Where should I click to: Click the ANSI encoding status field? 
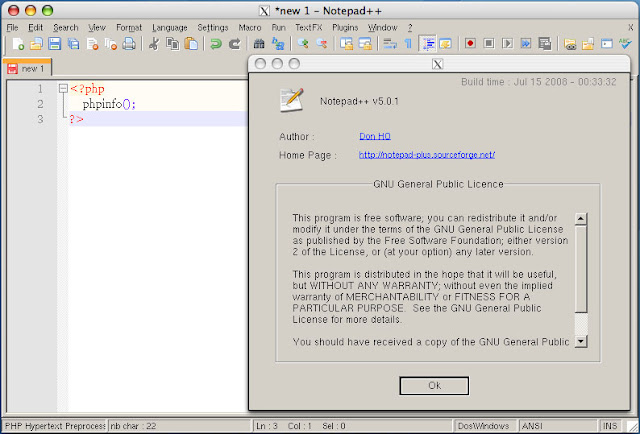click(558, 426)
